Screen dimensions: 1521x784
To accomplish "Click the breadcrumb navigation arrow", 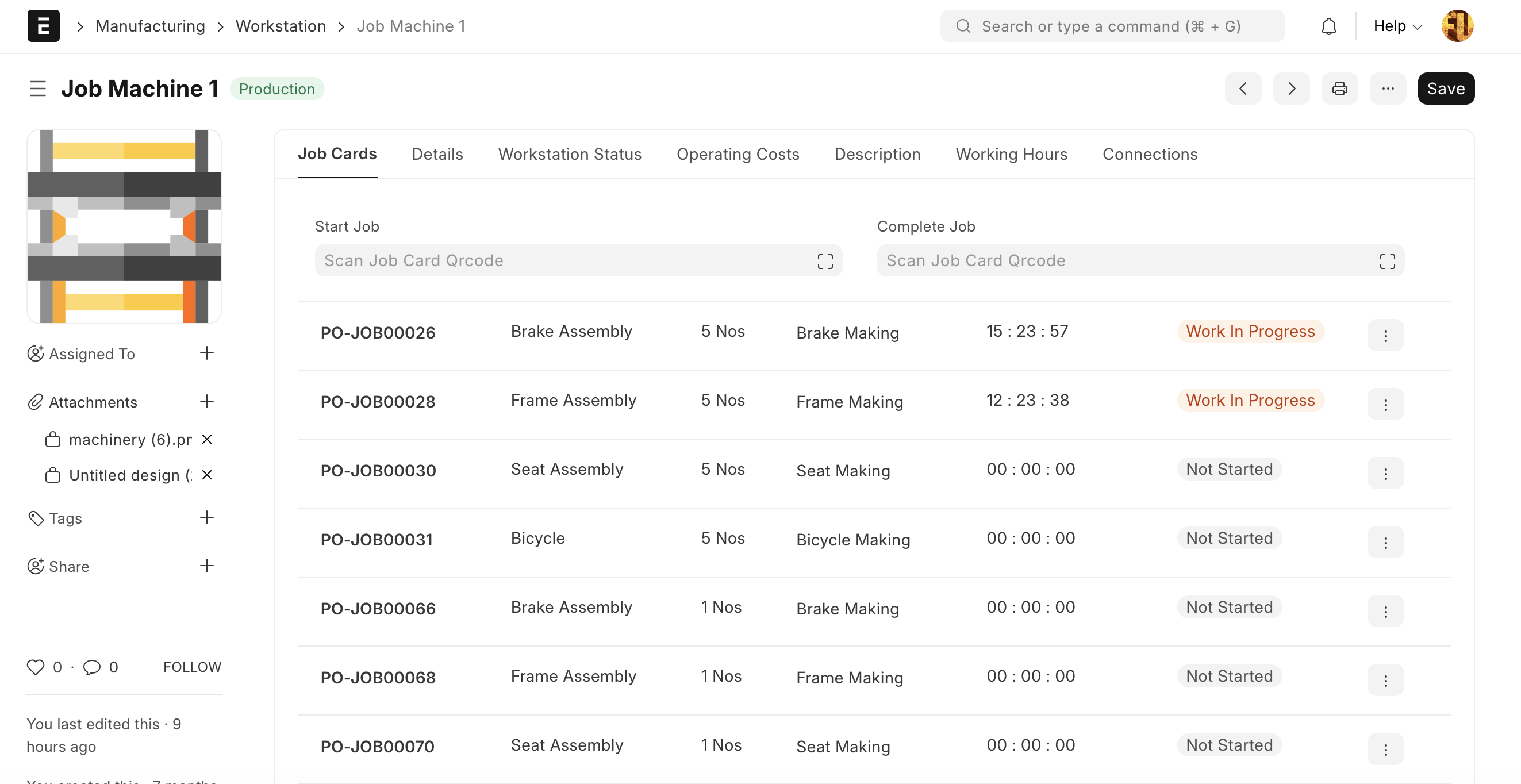I will [79, 25].
